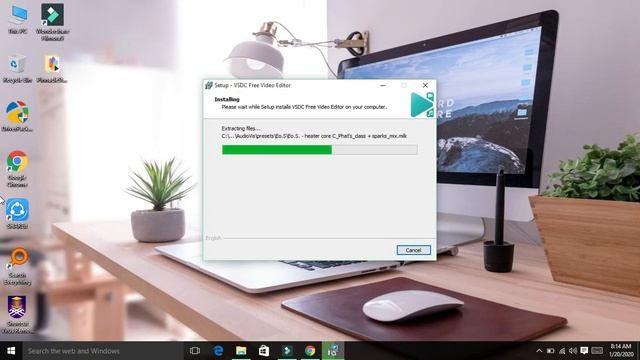Click the battery tray icon
Viewport: 640px width, 360px height.
551,351
